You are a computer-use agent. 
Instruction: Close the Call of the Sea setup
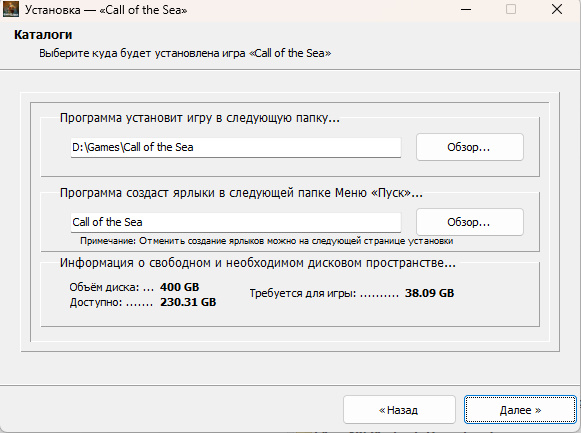pos(557,9)
